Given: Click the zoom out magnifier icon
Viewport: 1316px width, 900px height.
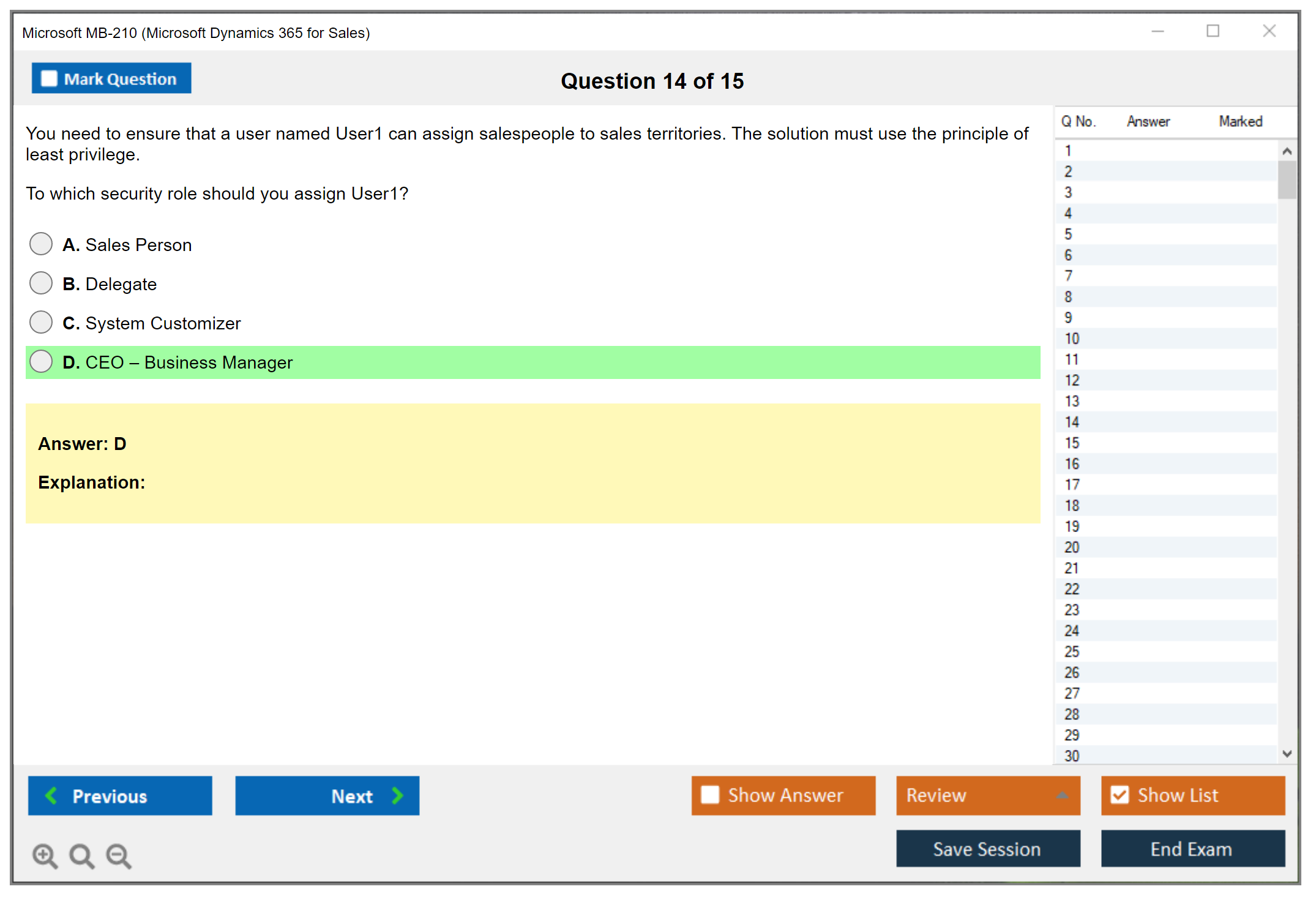Looking at the screenshot, I should pyautogui.click(x=119, y=855).
